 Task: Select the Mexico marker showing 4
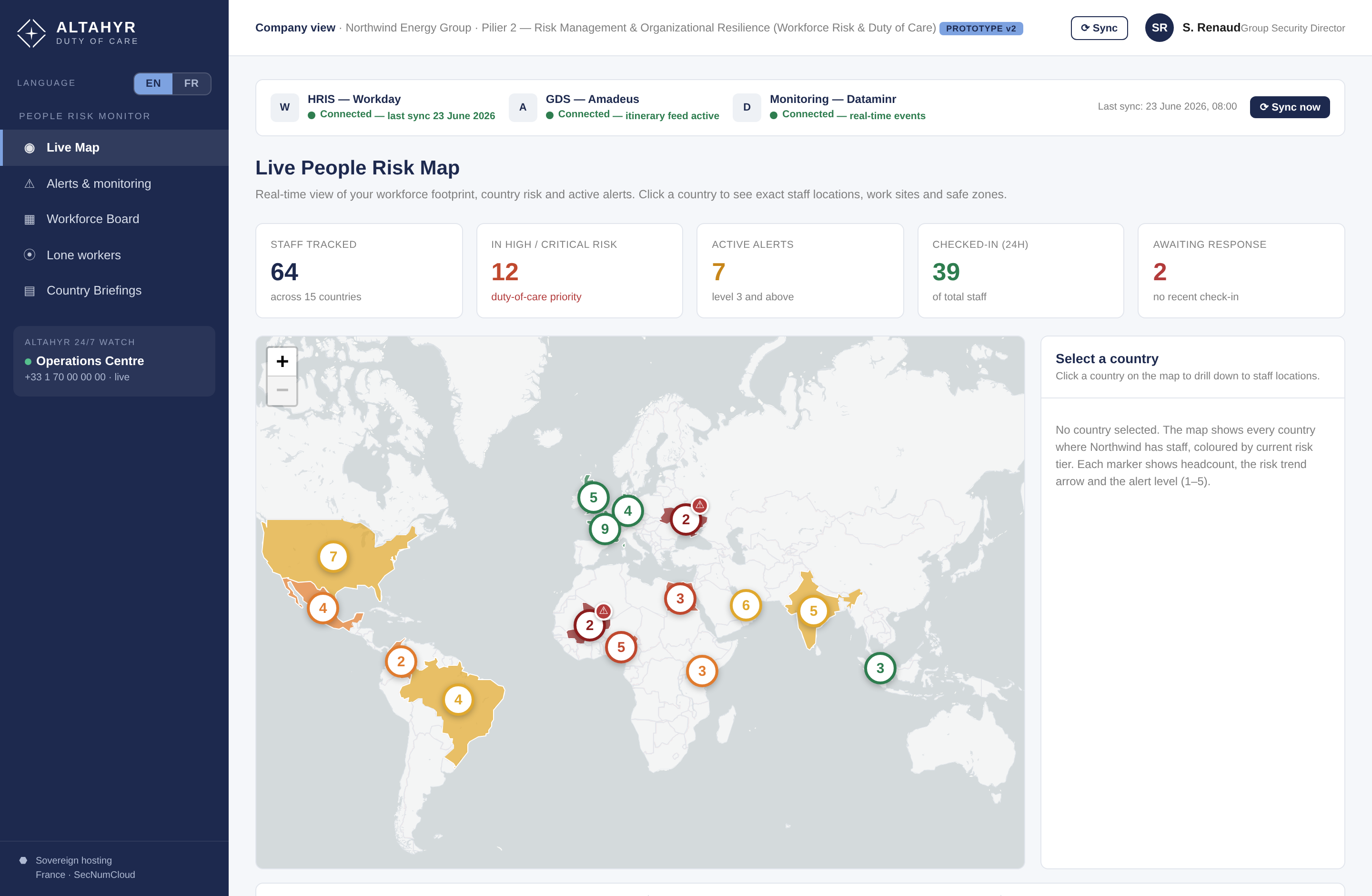pos(323,608)
